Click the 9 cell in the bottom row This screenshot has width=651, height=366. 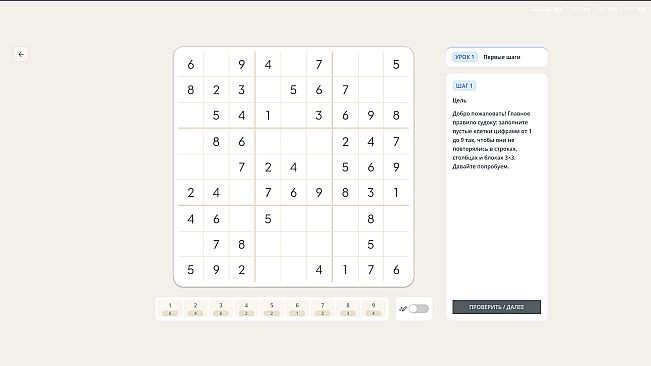point(216,270)
